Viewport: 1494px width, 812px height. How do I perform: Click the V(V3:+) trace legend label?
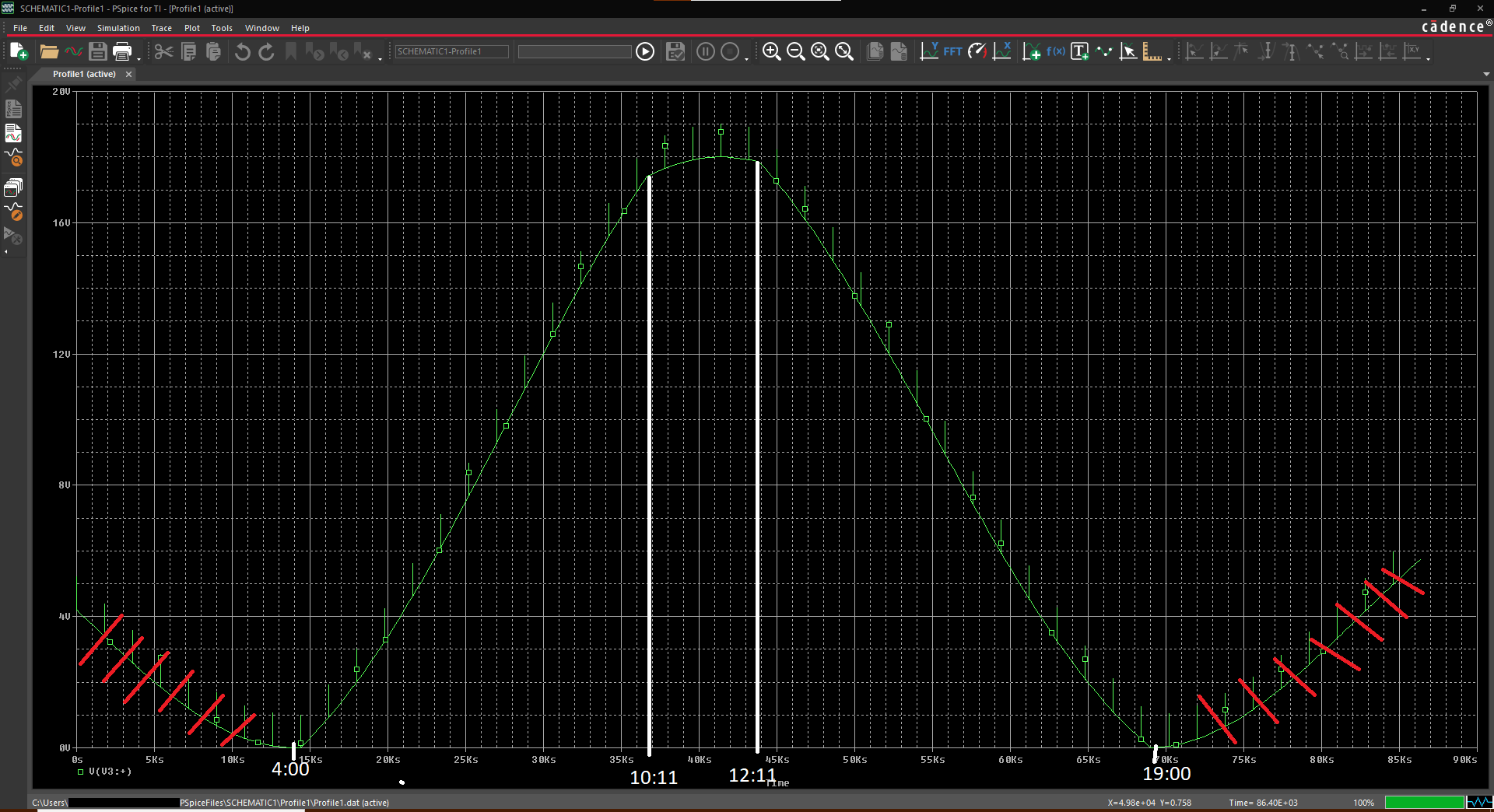[x=110, y=772]
